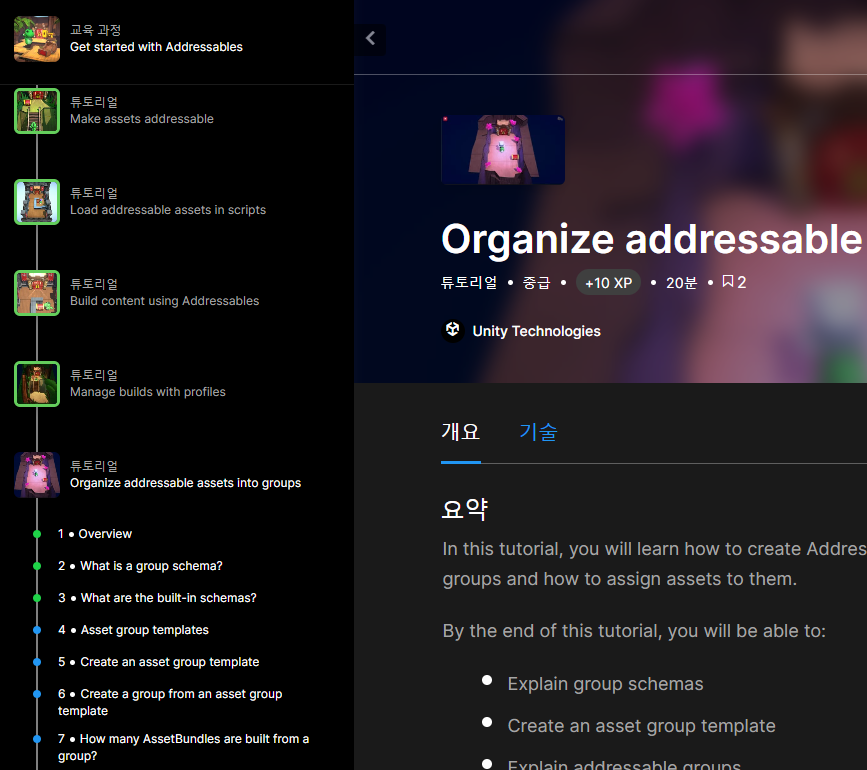Click the Organize addressable page title

pyautogui.click(x=653, y=240)
